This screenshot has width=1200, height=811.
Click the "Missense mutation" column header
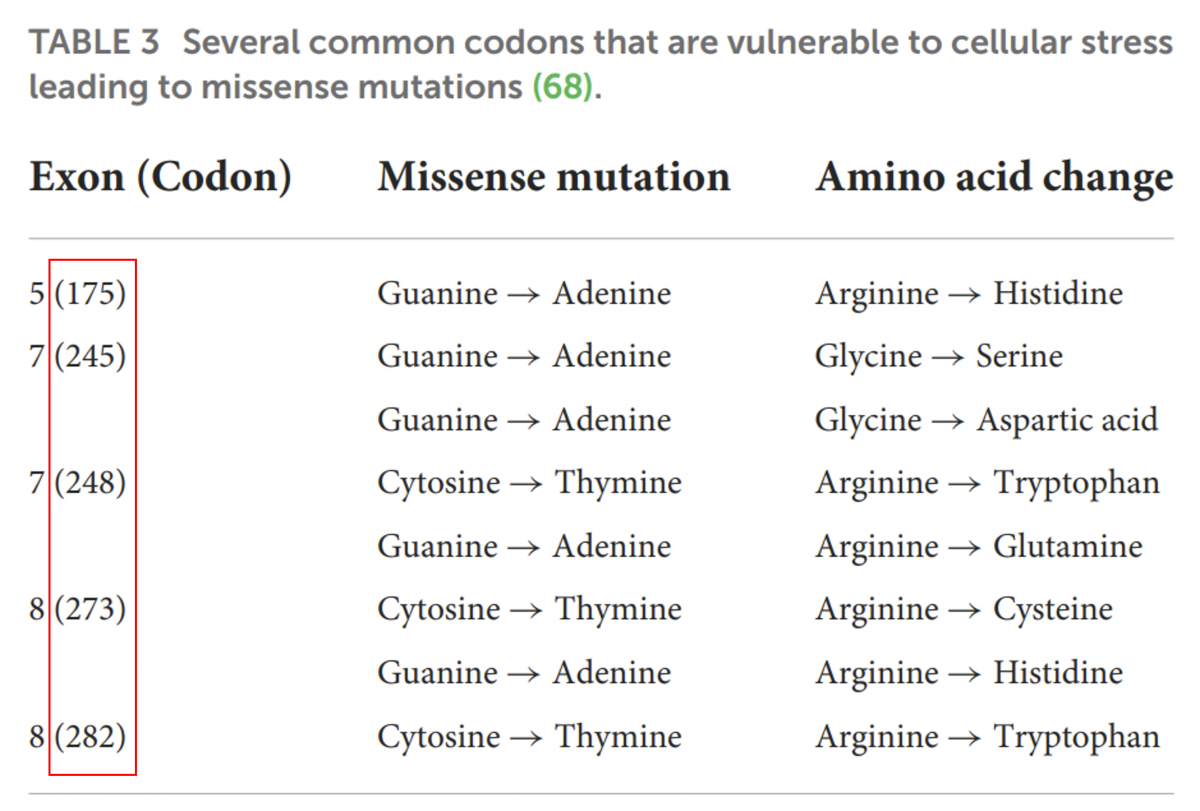(553, 177)
